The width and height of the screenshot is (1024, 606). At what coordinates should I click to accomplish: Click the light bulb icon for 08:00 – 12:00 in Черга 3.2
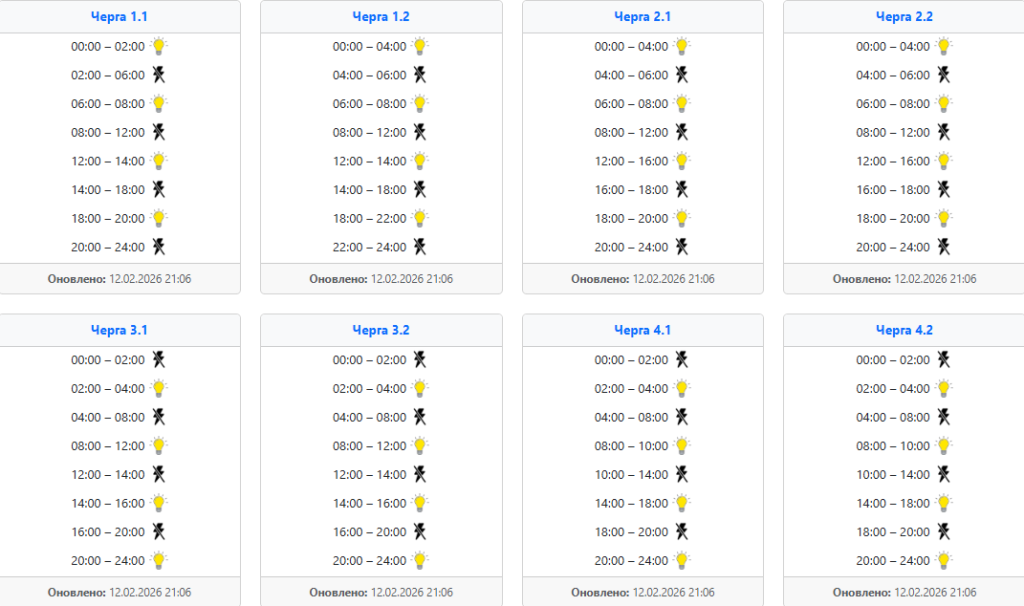(x=420, y=446)
